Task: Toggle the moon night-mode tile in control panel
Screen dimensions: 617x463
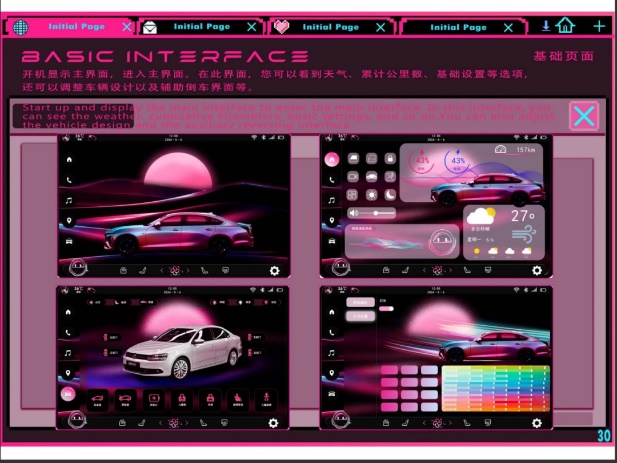Action: (x=390, y=194)
